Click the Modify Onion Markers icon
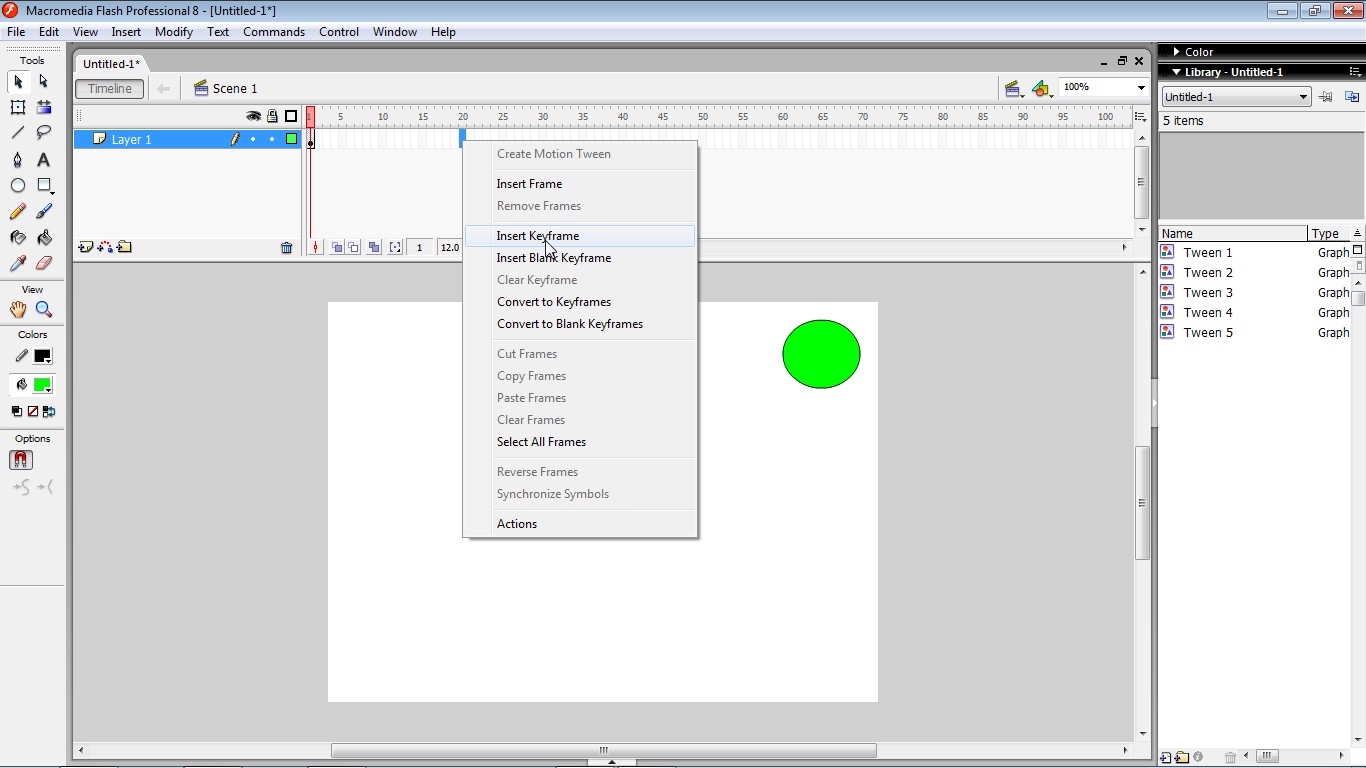 (395, 247)
